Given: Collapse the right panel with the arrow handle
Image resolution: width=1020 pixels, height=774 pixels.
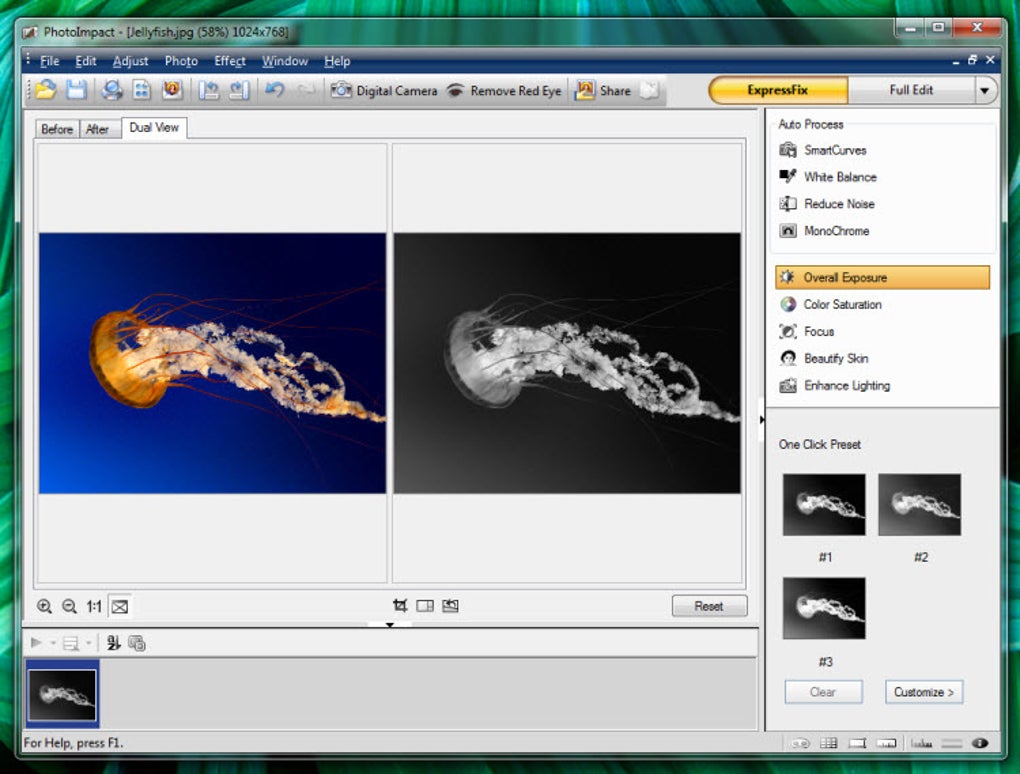Looking at the screenshot, I should pyautogui.click(x=762, y=420).
